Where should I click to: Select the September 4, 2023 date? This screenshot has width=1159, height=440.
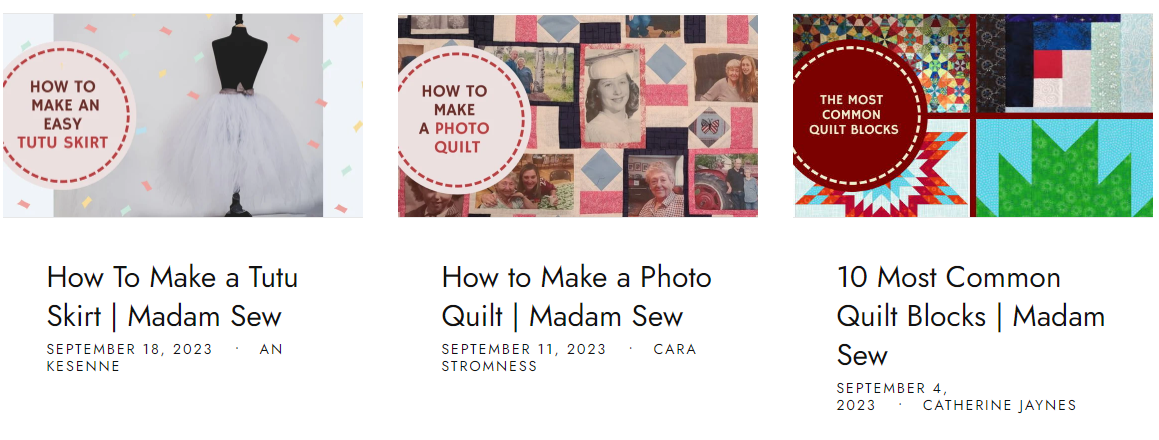892,397
